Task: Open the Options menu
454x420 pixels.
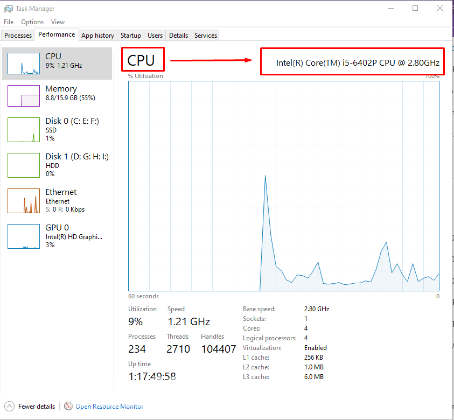Action: coord(32,22)
